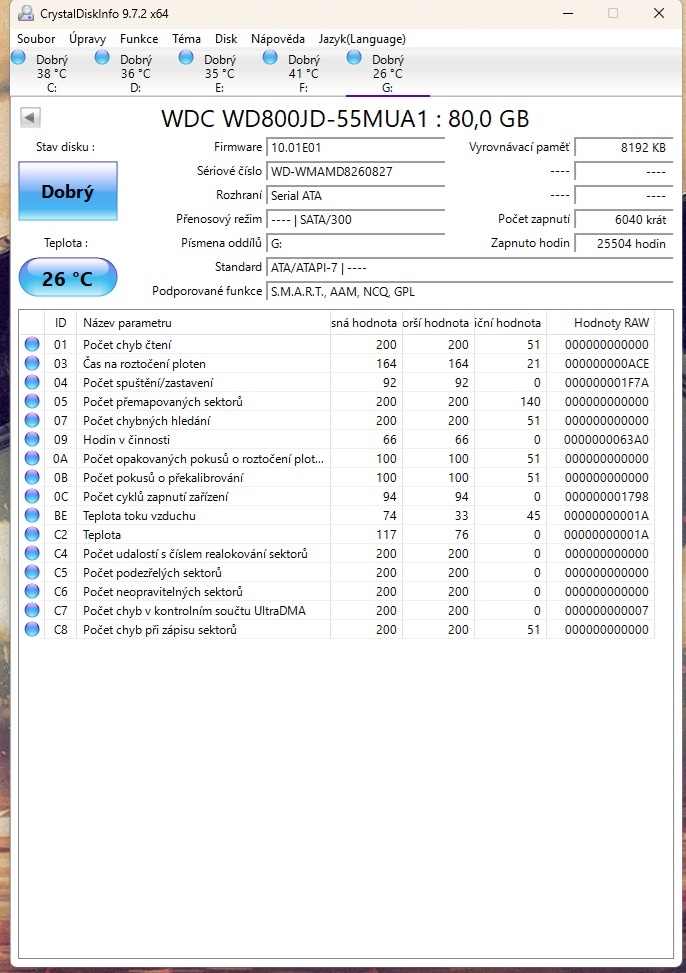Click the Počet zapnutí value 6040 krát
This screenshot has width=686, height=973.
623,220
